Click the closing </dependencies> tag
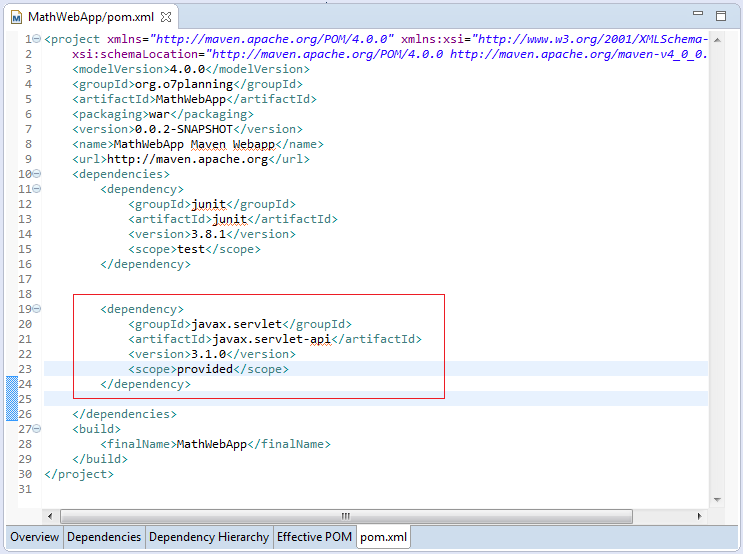This screenshot has height=554, width=743. pyautogui.click(x=125, y=414)
